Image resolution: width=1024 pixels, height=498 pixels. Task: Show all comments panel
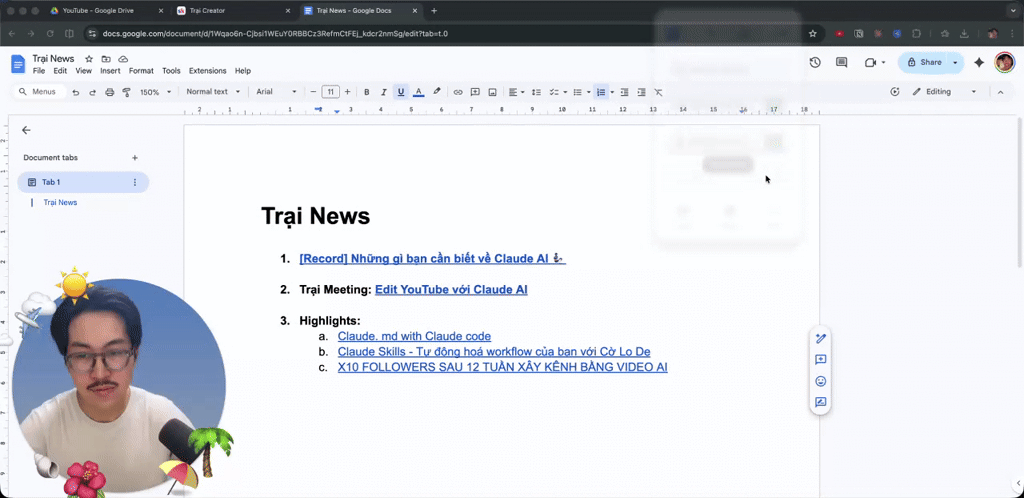tap(842, 62)
